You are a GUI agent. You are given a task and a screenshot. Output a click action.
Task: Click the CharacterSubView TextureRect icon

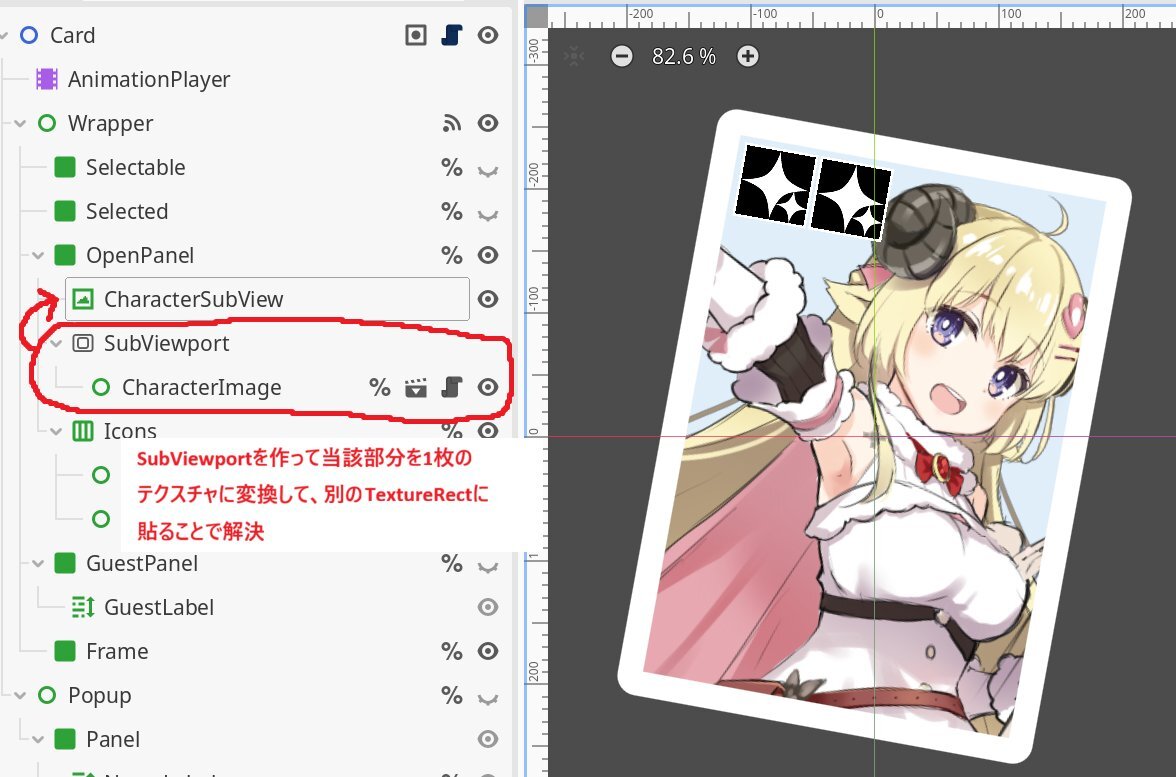pyautogui.click(x=82, y=299)
